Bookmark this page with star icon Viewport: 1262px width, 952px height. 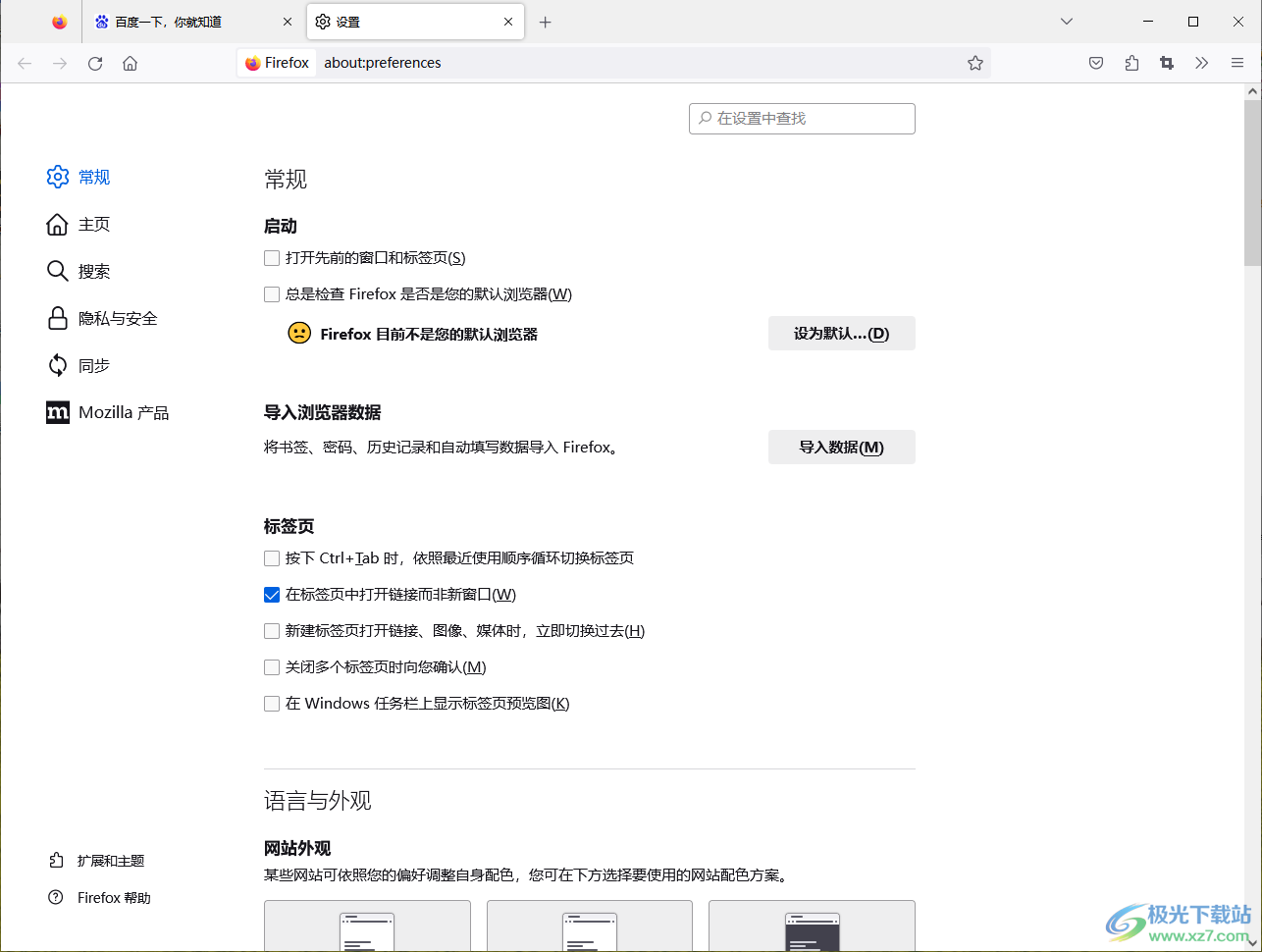coord(975,63)
